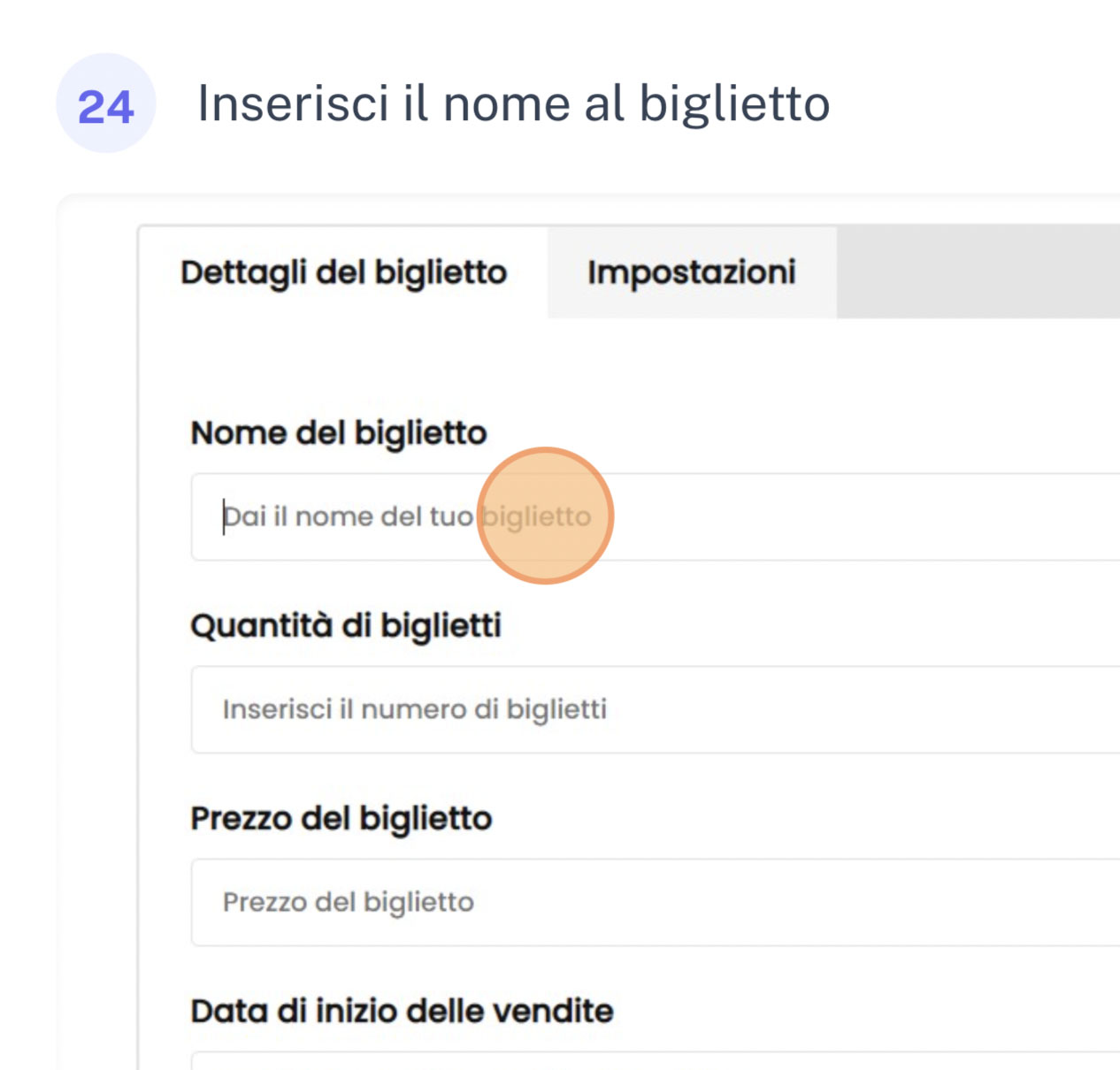The width and height of the screenshot is (1120, 1070).
Task: Select the Dettagli del biglietto tab
Action: [x=343, y=272]
